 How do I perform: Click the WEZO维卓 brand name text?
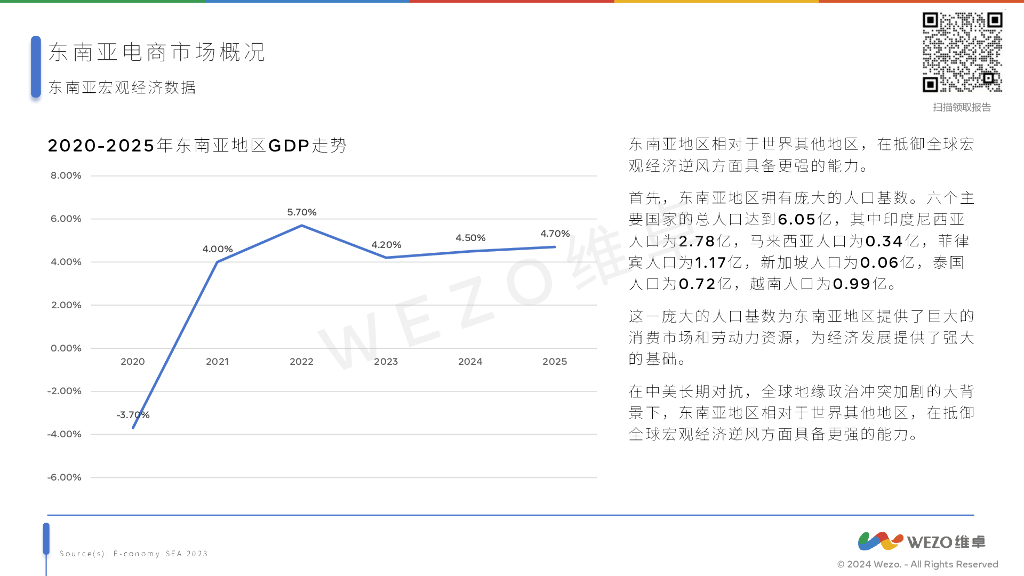(x=946, y=542)
